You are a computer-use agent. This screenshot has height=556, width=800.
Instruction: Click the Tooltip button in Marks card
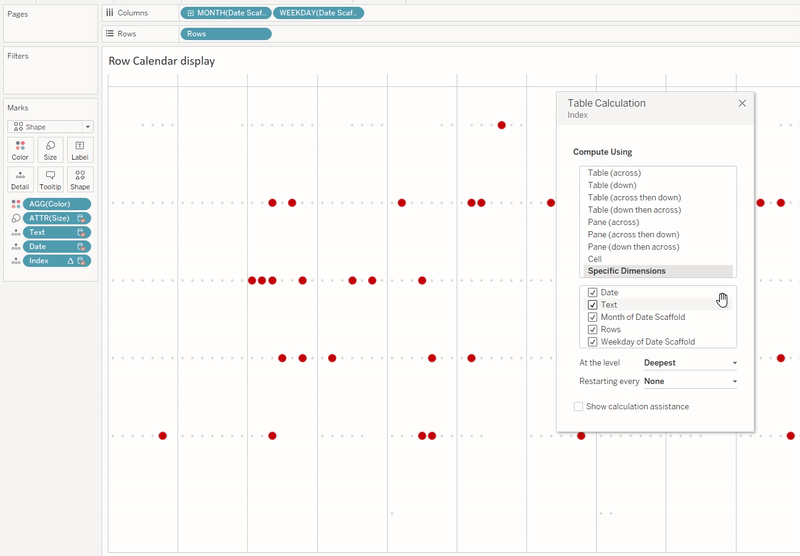click(x=50, y=180)
